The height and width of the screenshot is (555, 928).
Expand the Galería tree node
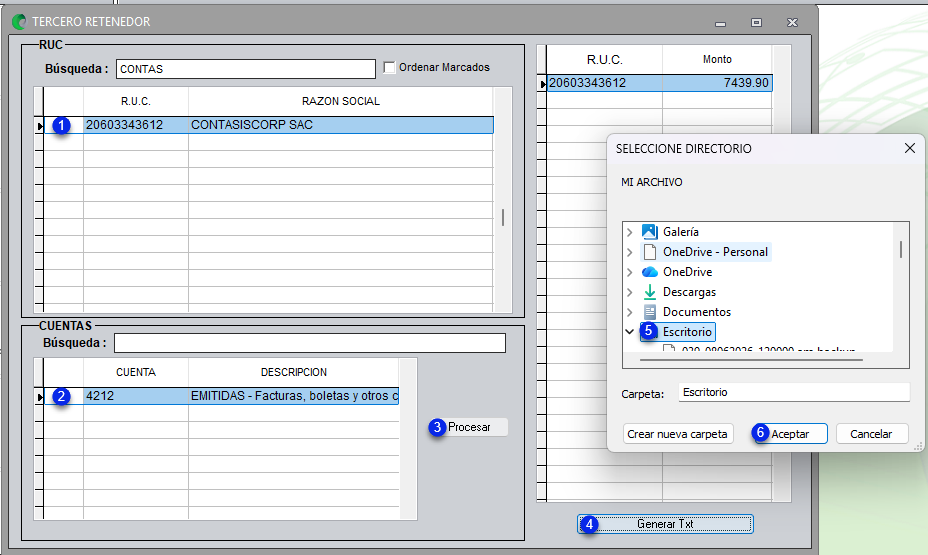point(630,232)
